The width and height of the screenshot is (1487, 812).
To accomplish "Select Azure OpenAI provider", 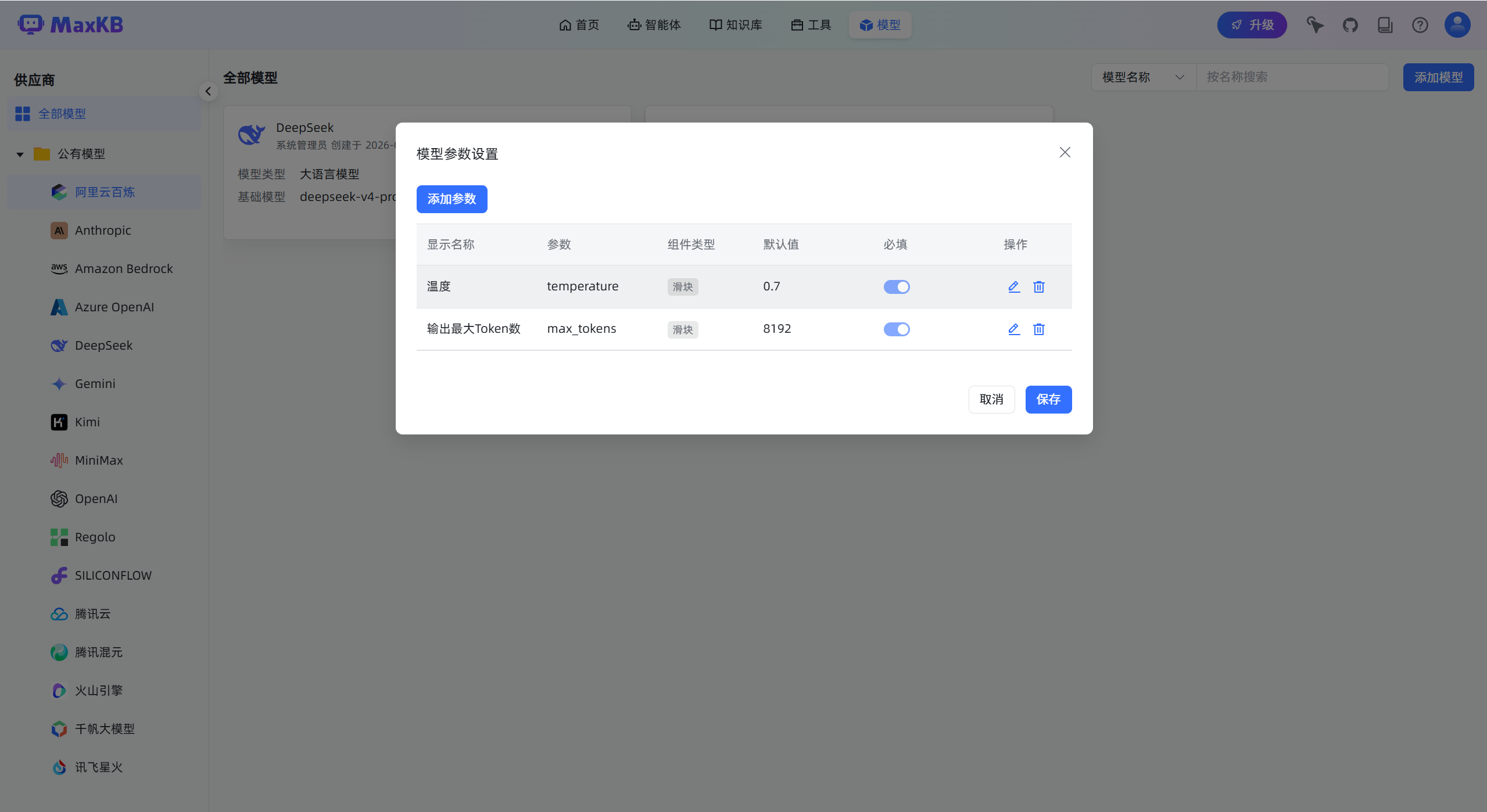I will tap(105, 307).
